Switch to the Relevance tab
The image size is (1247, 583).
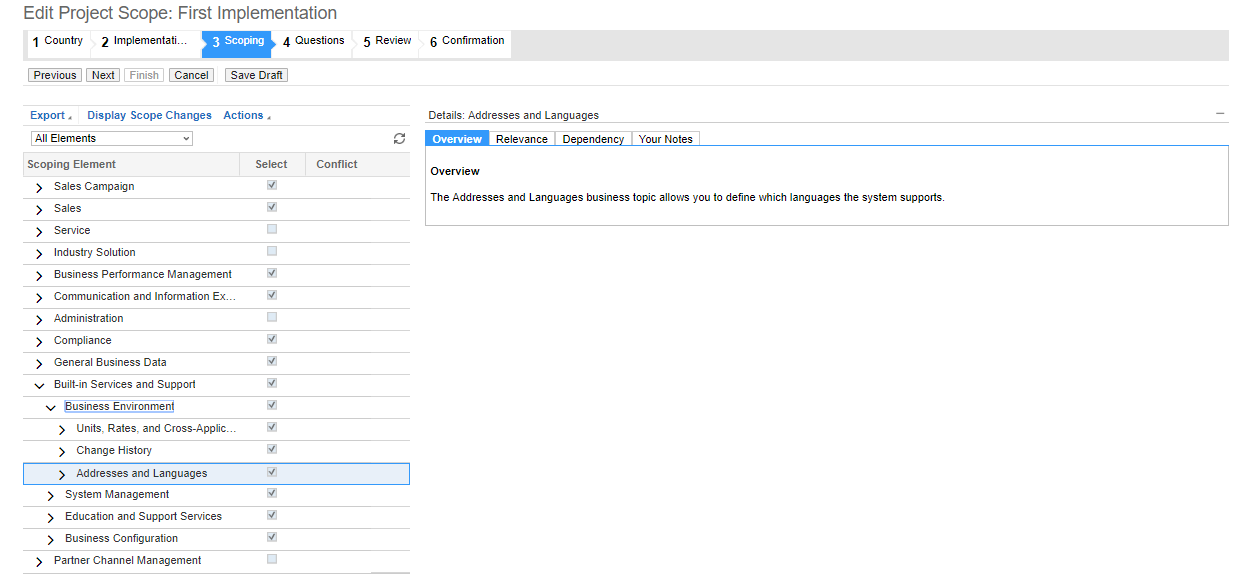click(x=521, y=139)
